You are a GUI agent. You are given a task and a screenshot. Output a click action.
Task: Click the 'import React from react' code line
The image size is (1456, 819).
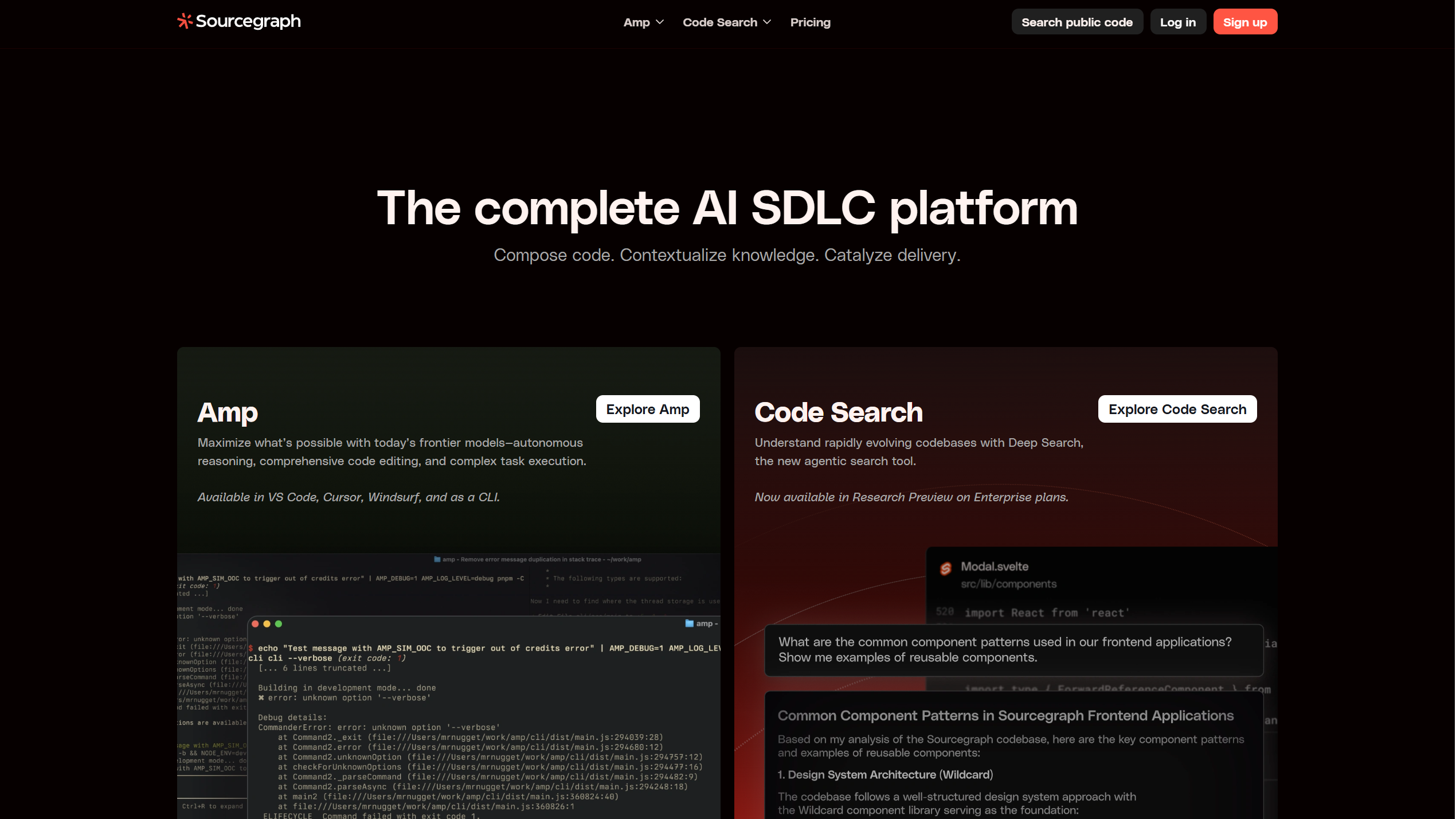(x=1046, y=613)
